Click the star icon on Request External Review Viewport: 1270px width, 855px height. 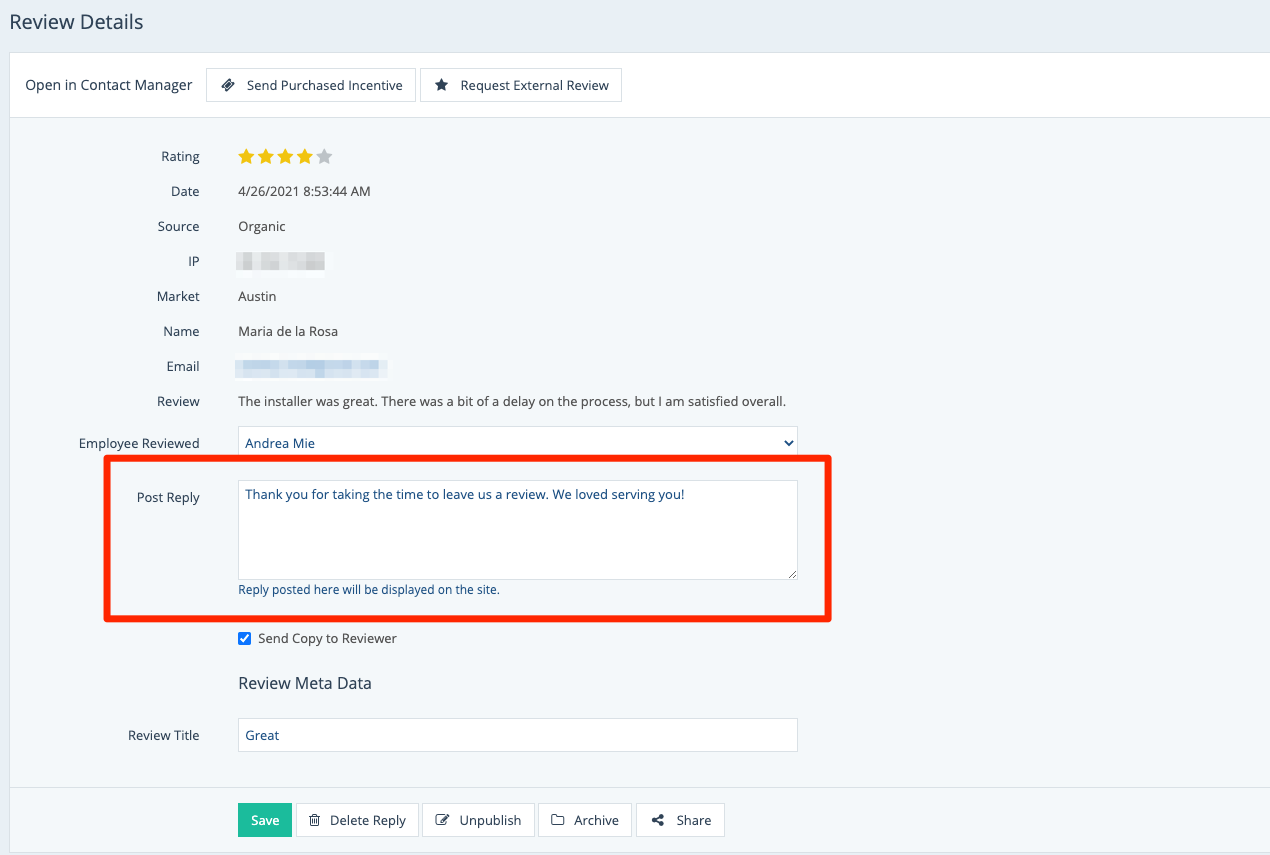pyautogui.click(x=441, y=86)
